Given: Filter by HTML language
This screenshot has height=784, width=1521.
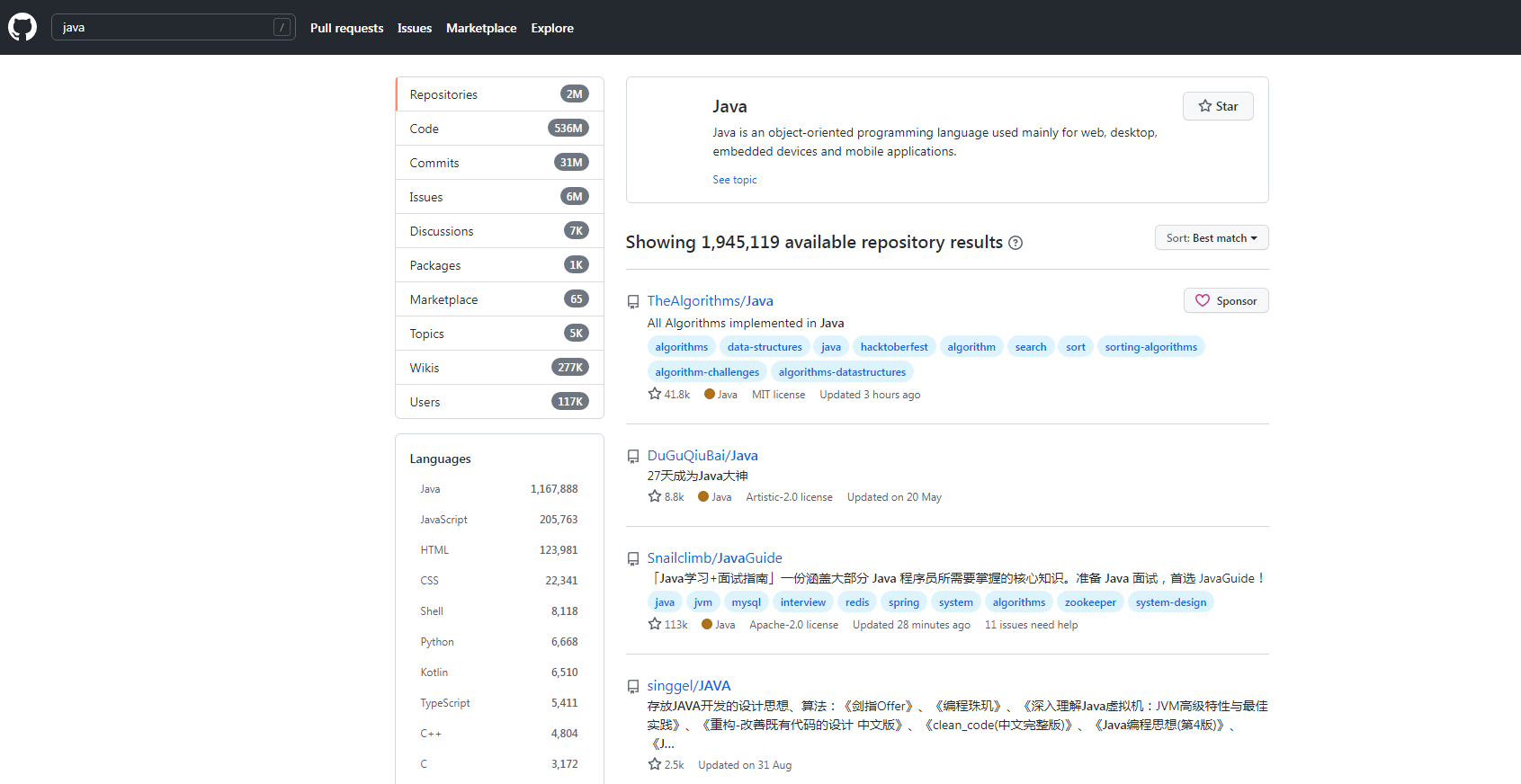Looking at the screenshot, I should [x=499, y=550].
